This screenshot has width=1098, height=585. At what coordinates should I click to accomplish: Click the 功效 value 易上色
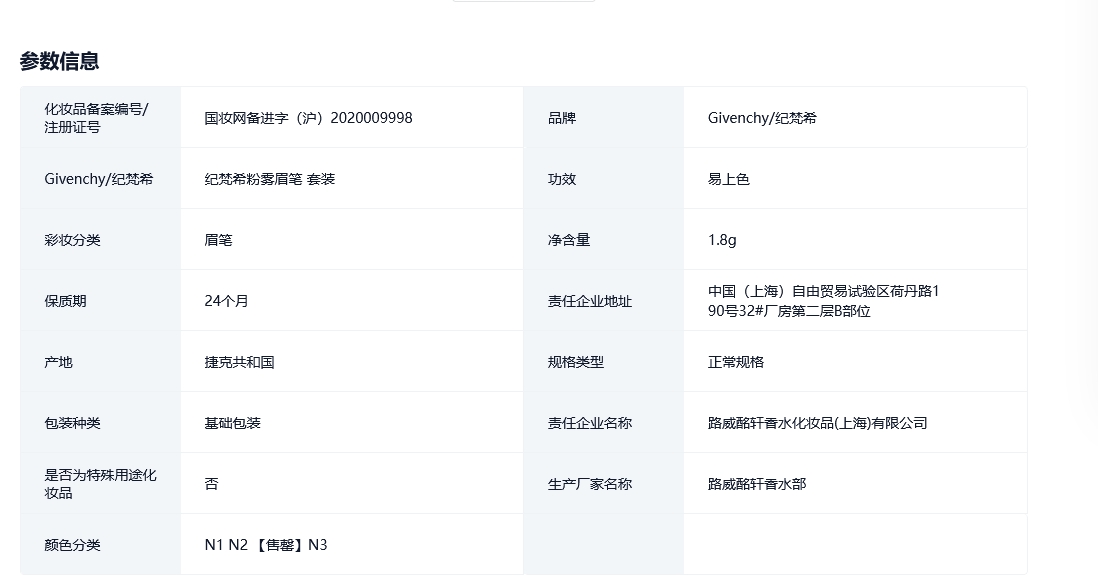tap(729, 179)
